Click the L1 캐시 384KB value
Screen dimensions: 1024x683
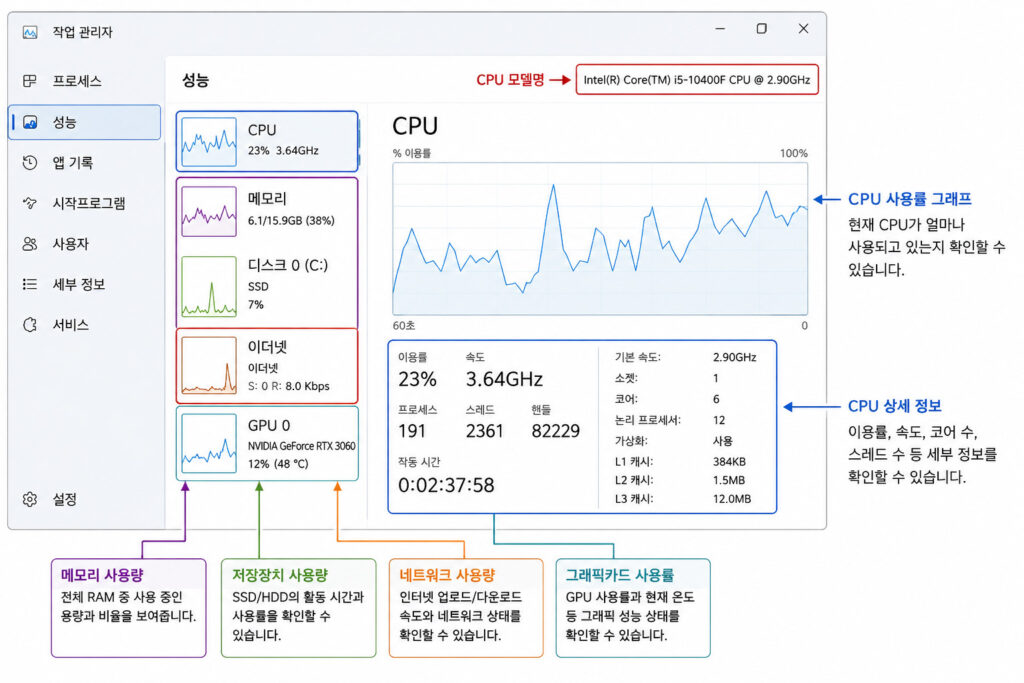pyautogui.click(x=729, y=462)
